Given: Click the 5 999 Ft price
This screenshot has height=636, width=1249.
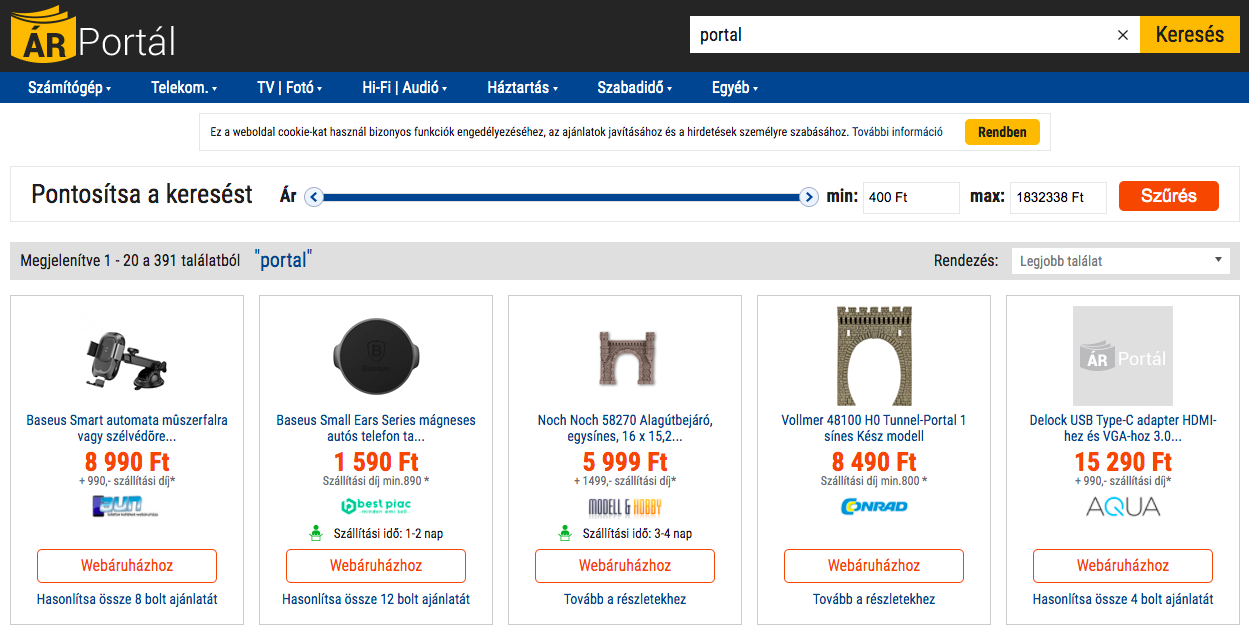Looking at the screenshot, I should coord(625,462).
